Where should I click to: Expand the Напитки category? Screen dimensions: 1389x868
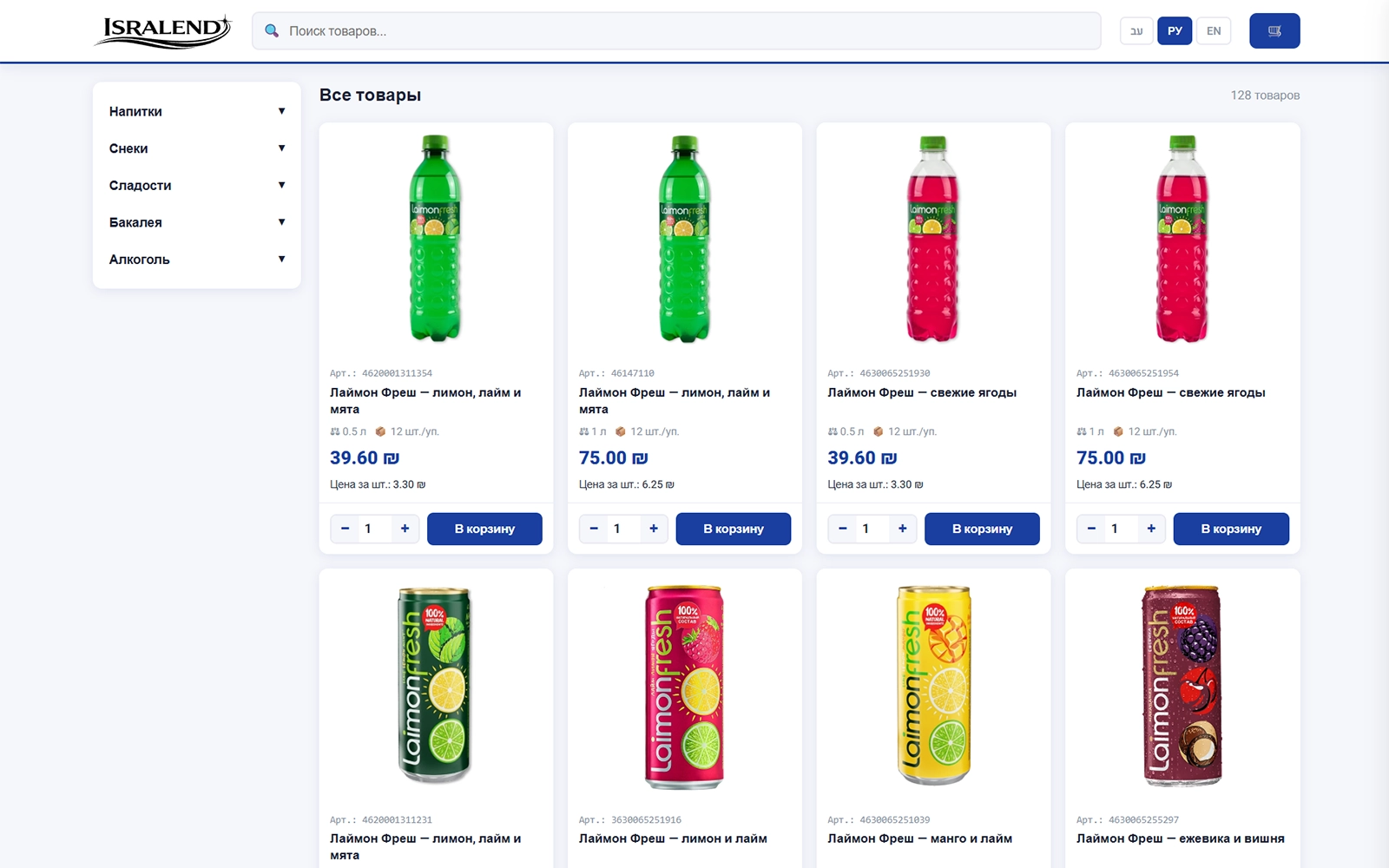click(x=197, y=111)
